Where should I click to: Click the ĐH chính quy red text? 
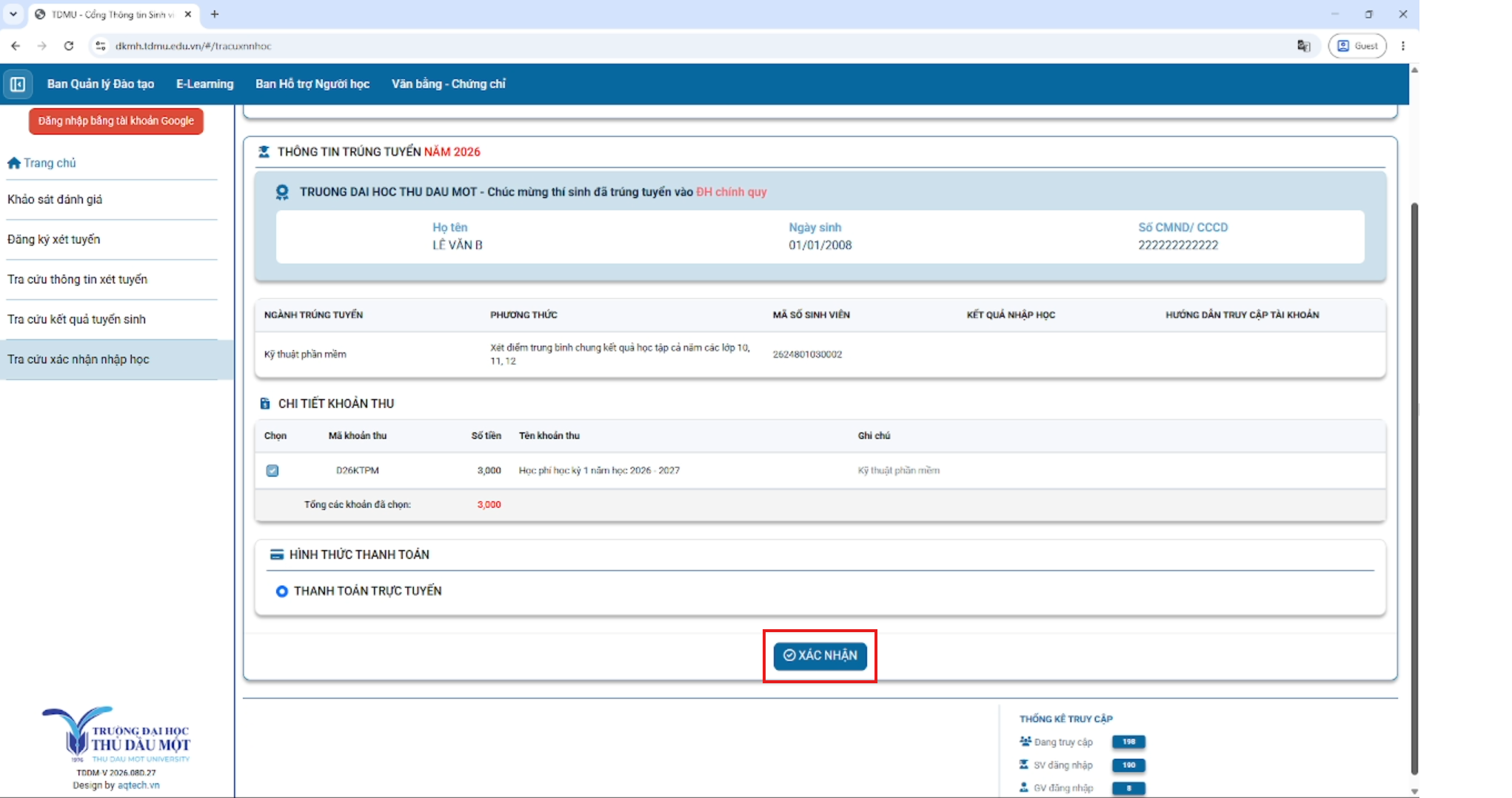[x=731, y=192]
